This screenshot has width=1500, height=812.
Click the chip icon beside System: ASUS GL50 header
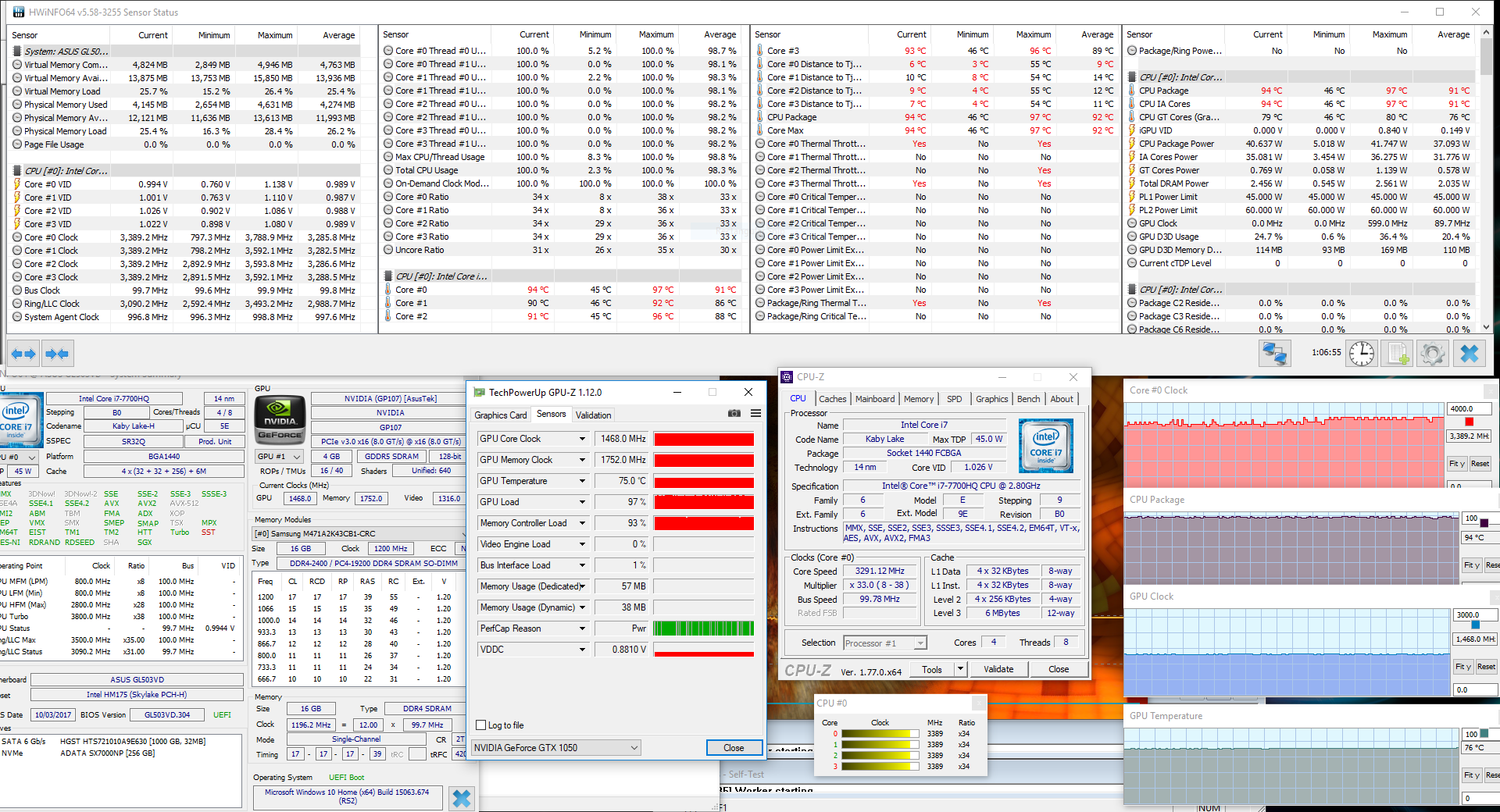[17, 52]
